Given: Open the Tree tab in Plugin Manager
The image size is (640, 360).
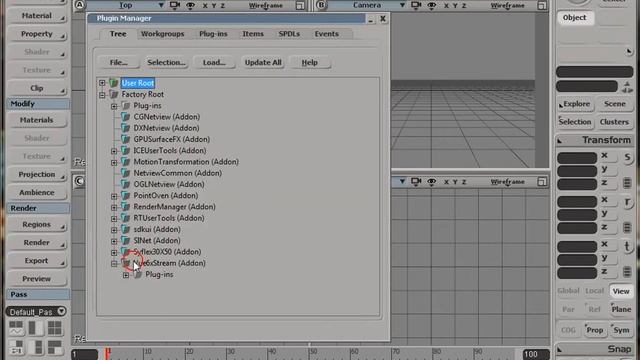Looking at the screenshot, I should click(x=118, y=34).
